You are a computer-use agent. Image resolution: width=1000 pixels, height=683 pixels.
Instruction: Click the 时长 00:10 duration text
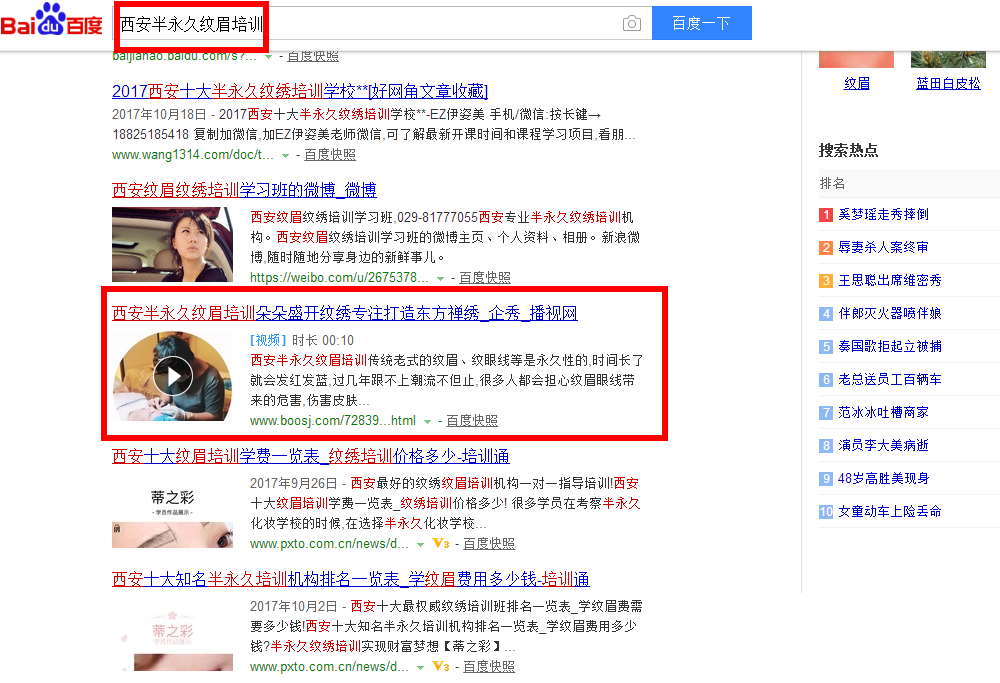323,341
